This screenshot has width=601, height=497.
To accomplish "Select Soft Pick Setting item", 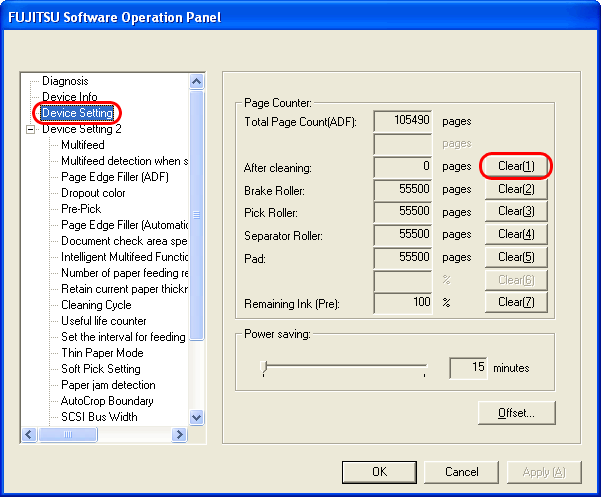I will coord(101,369).
